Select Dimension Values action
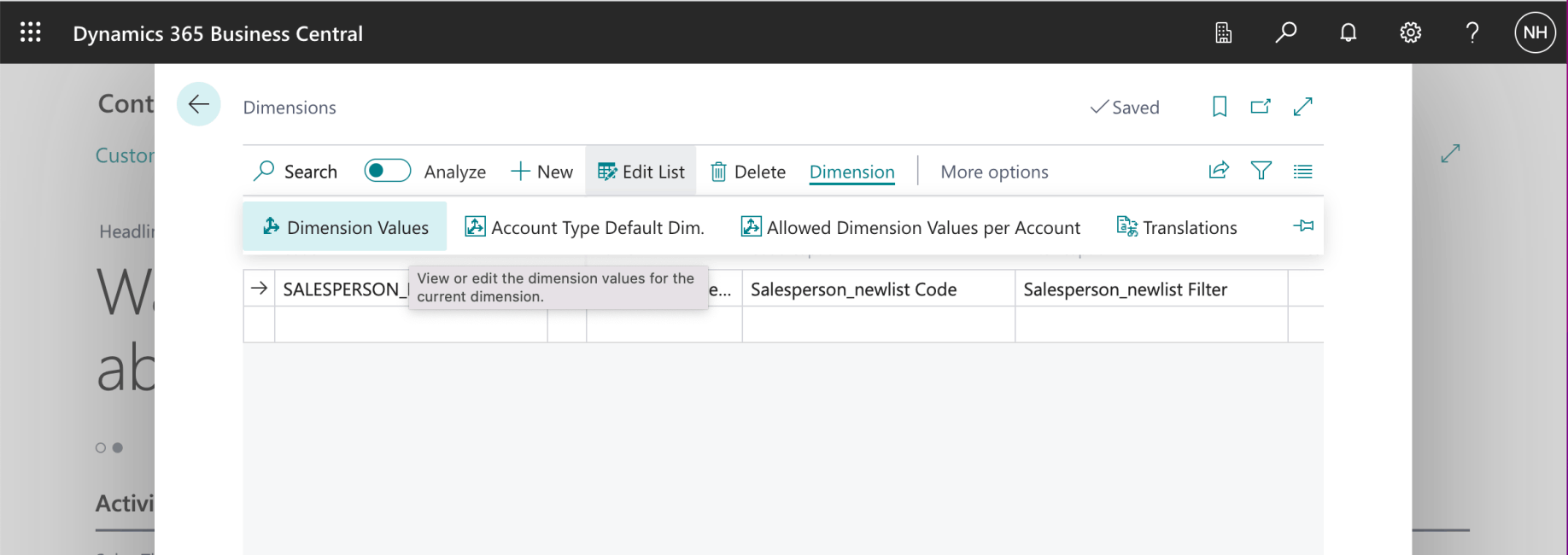This screenshot has height=555, width=1568. pyautogui.click(x=345, y=227)
